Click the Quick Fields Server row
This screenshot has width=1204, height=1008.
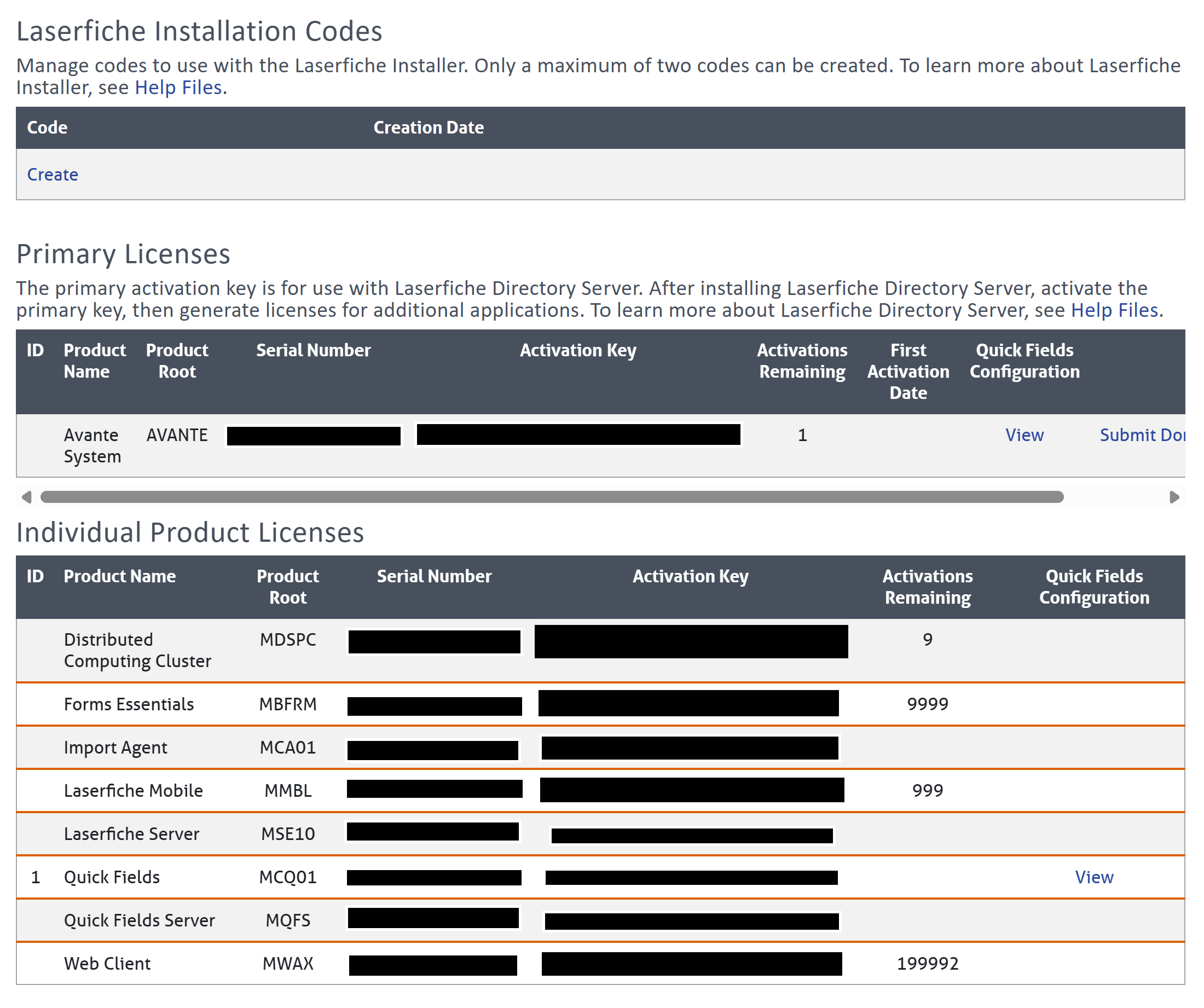pos(139,921)
